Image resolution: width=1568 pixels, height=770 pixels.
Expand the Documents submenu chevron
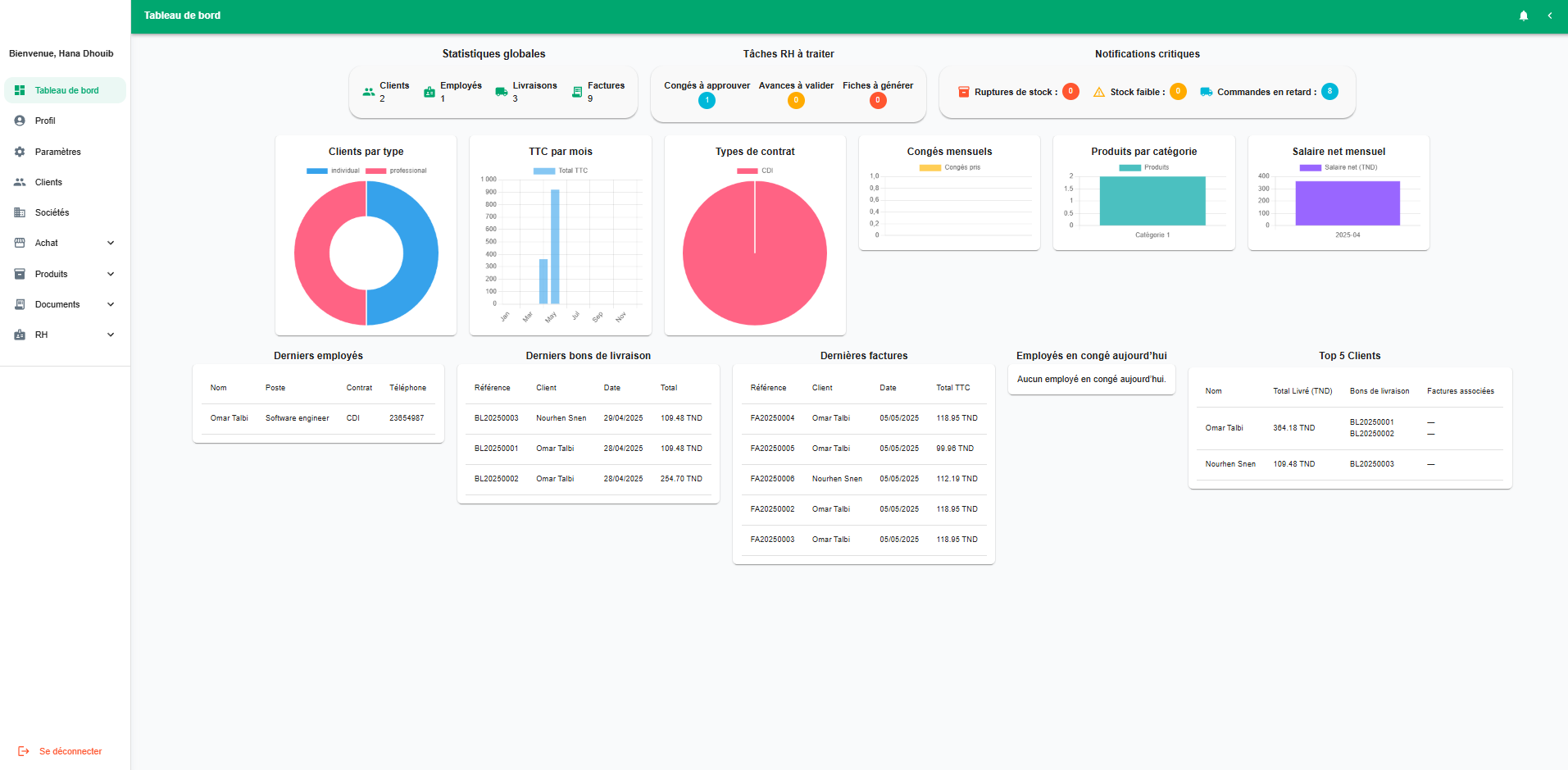click(x=111, y=304)
